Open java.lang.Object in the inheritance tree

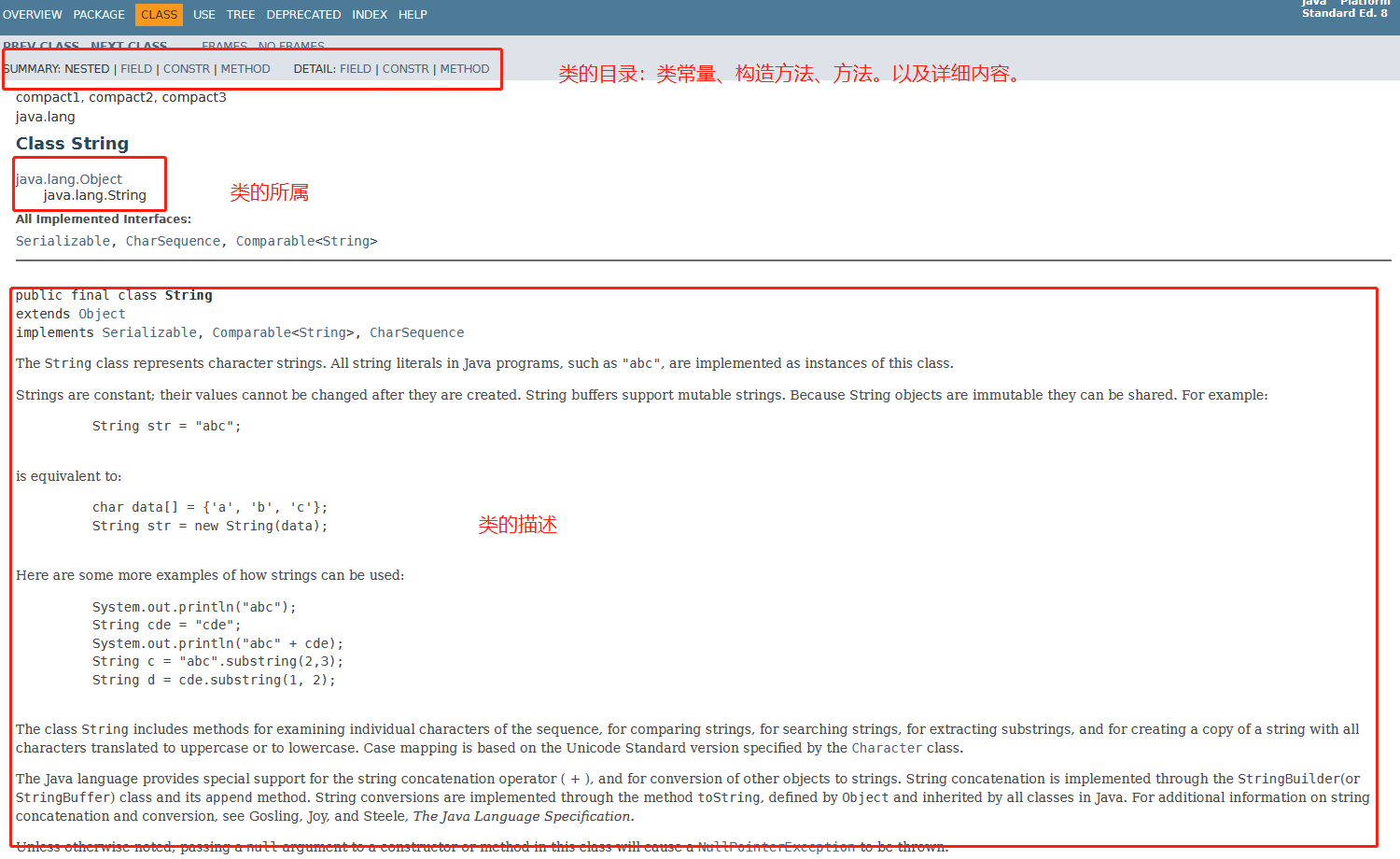(69, 179)
